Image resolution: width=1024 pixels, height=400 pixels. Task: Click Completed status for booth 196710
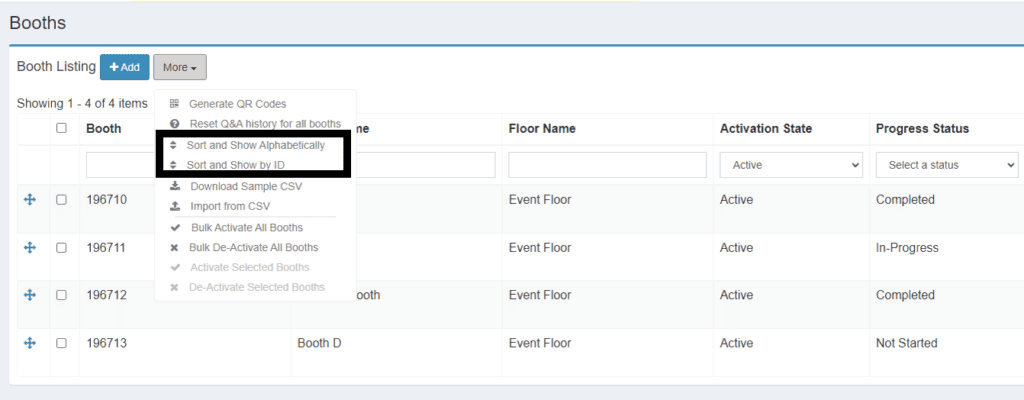pyautogui.click(x=905, y=200)
